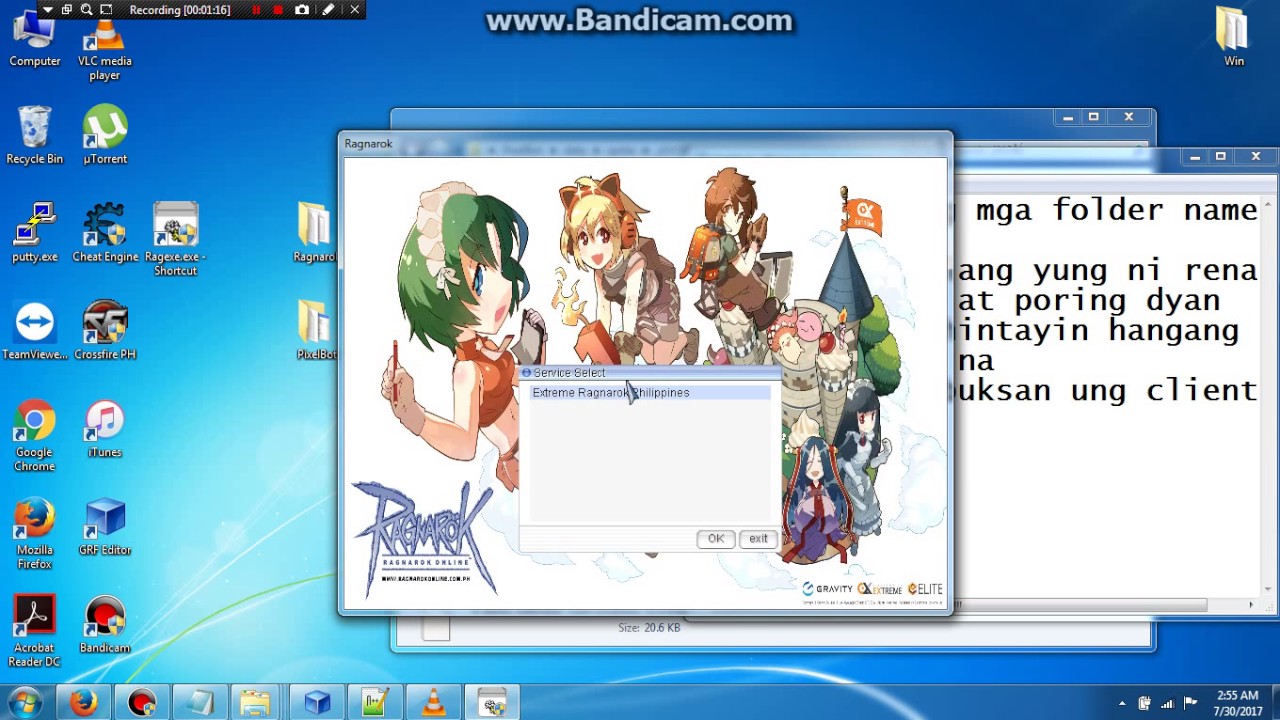Take a Bandicam screenshot with camera icon

(x=302, y=10)
